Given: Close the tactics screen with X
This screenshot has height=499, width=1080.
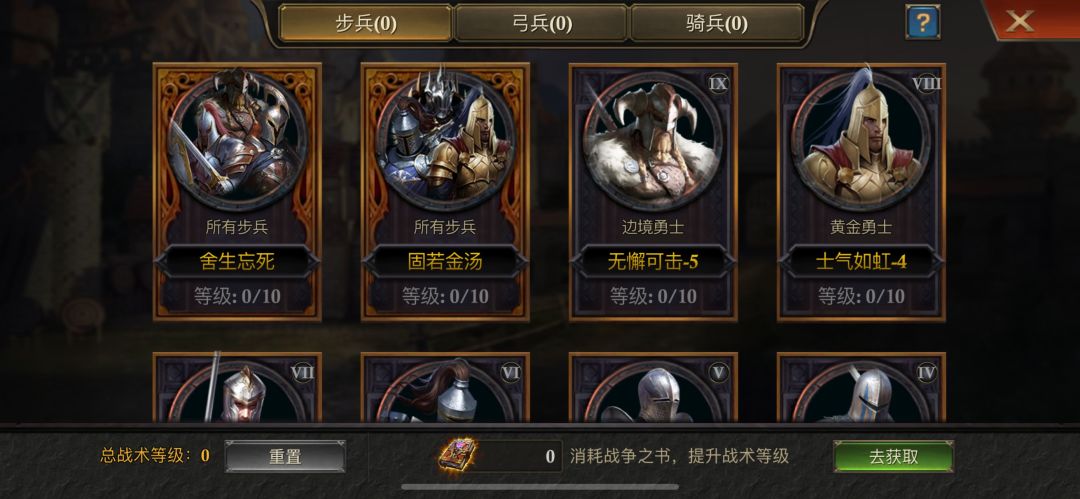Looking at the screenshot, I should tap(1019, 21).
